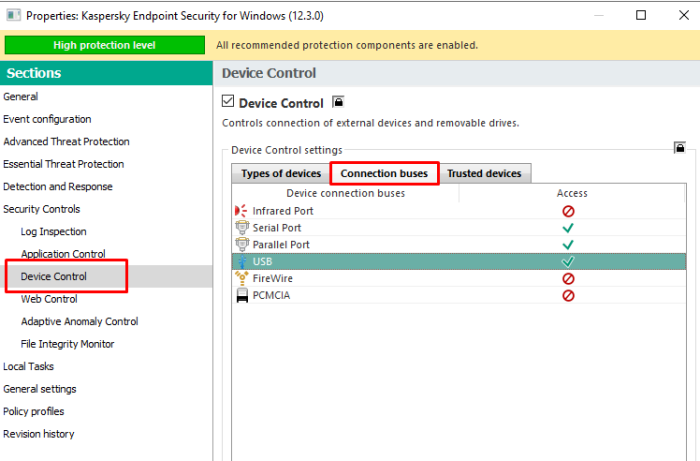
Task: Open File Integrity Monitor subsection
Action: pyautogui.click(x=67, y=344)
